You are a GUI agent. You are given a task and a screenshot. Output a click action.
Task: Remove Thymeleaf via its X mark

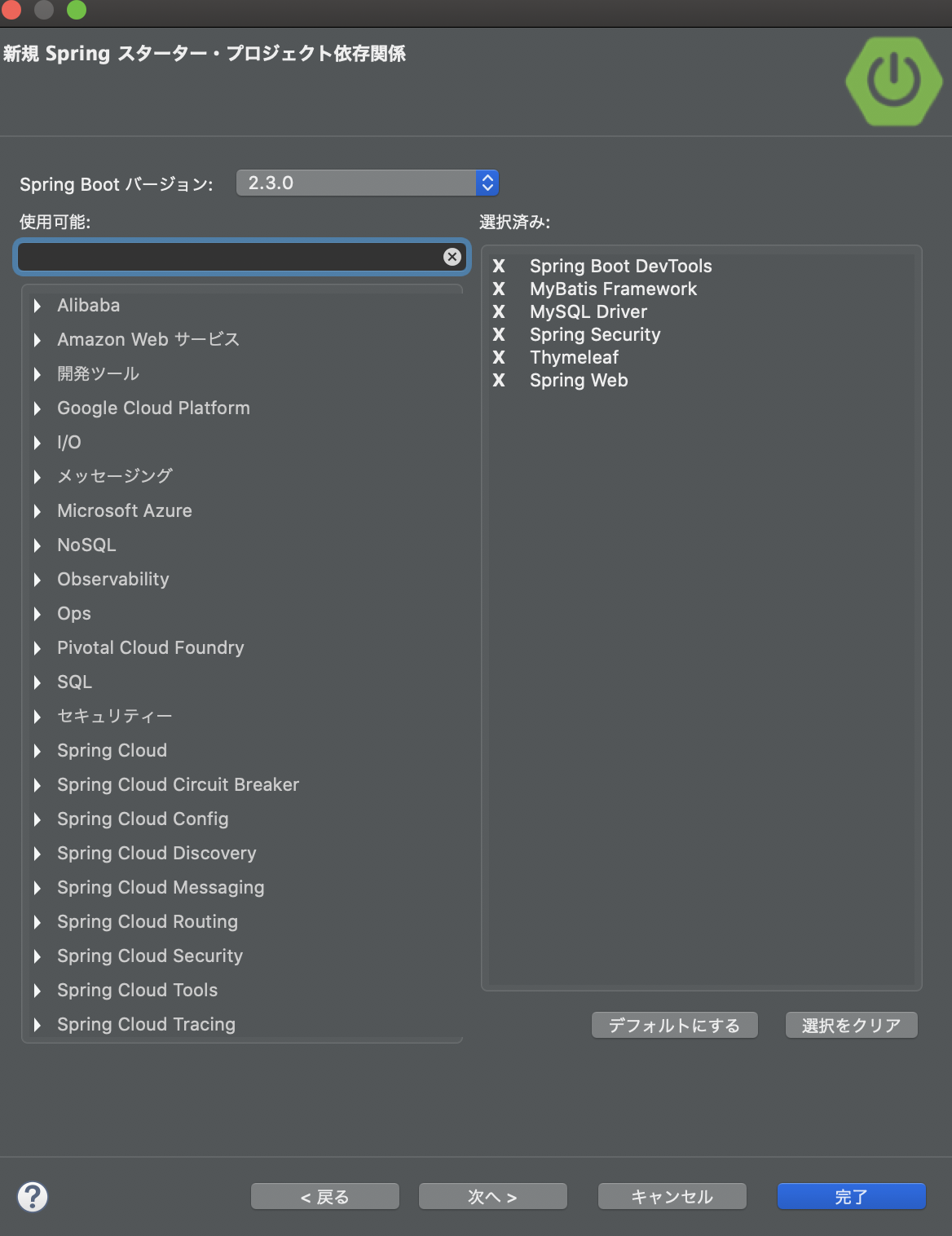[x=499, y=357]
